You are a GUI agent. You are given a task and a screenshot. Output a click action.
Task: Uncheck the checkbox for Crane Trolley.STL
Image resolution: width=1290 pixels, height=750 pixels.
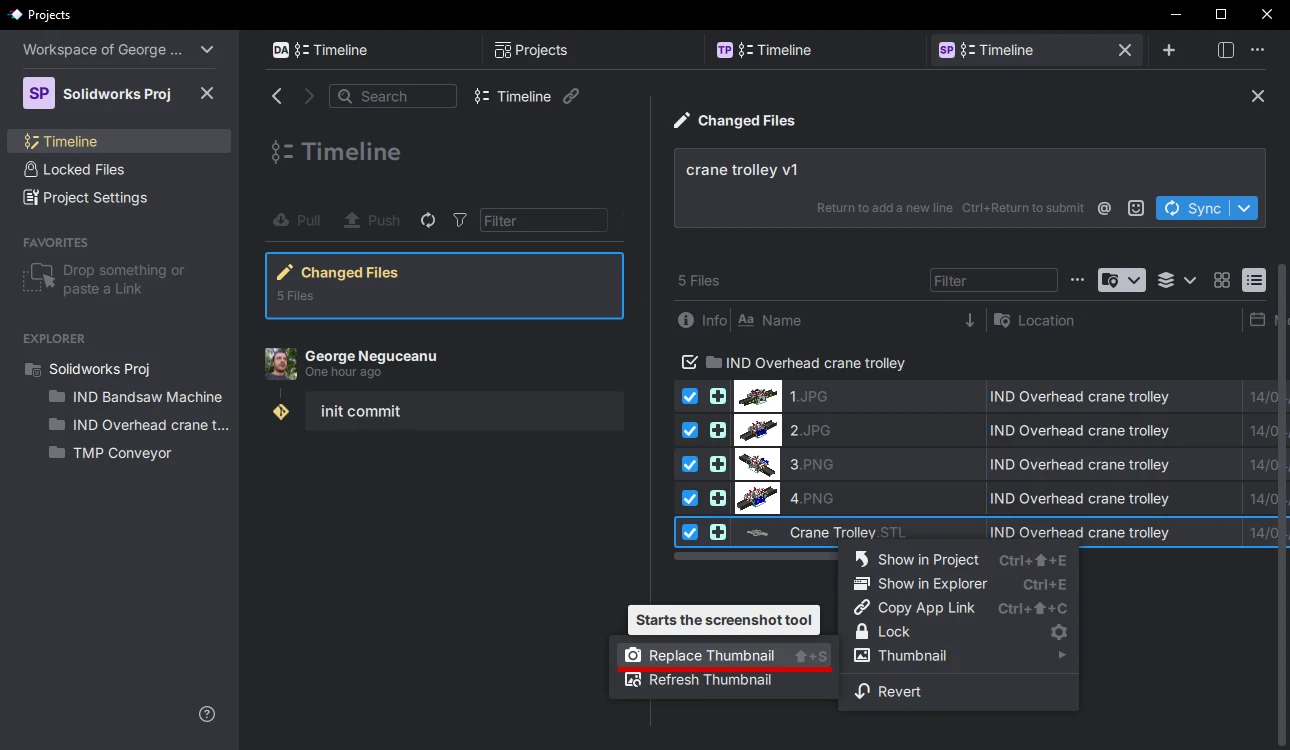[689, 532]
